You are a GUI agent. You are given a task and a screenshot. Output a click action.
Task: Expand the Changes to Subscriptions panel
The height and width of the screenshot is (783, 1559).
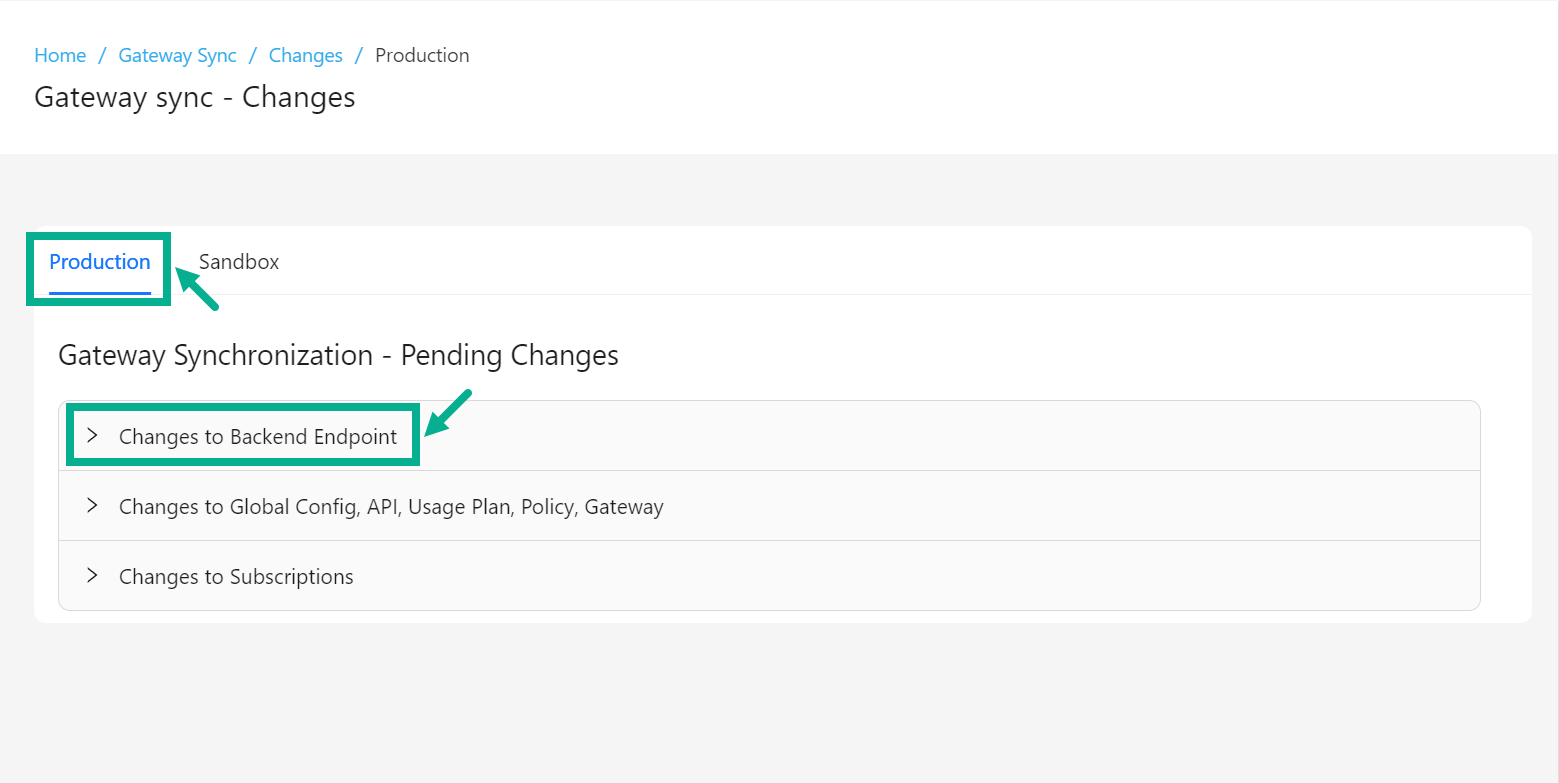point(236,577)
